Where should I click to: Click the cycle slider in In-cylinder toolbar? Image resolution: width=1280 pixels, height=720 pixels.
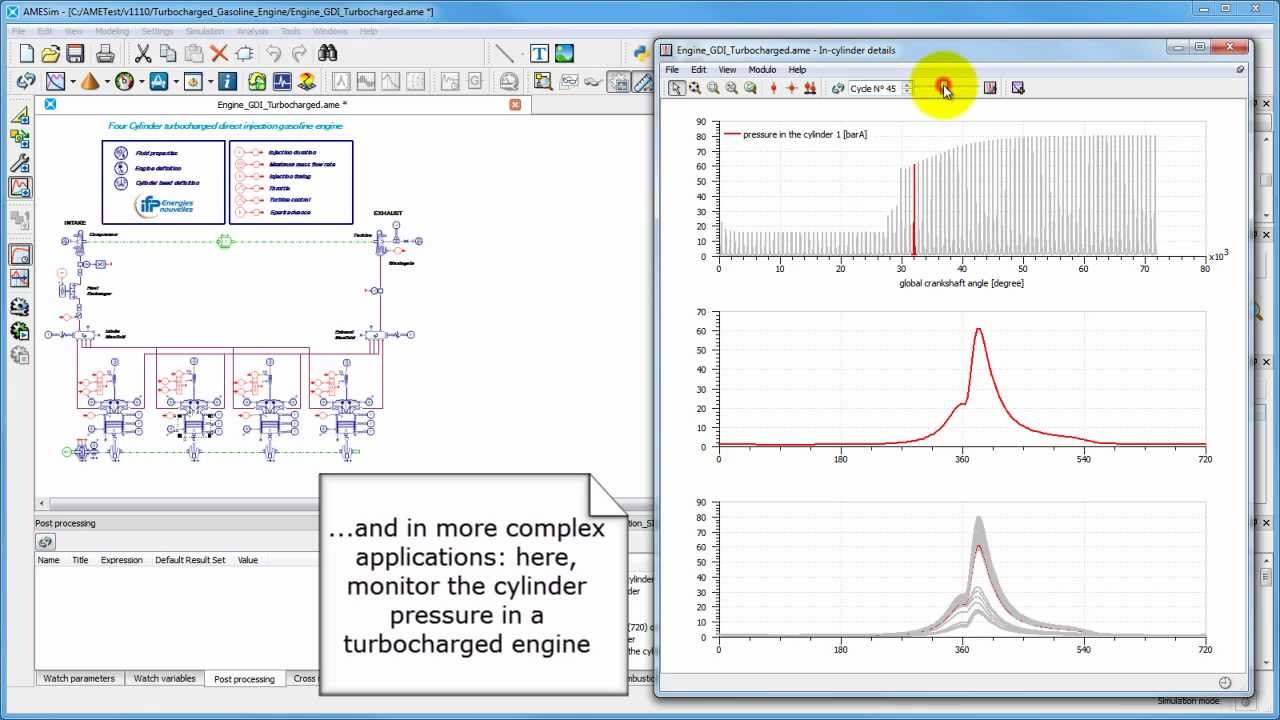point(945,88)
